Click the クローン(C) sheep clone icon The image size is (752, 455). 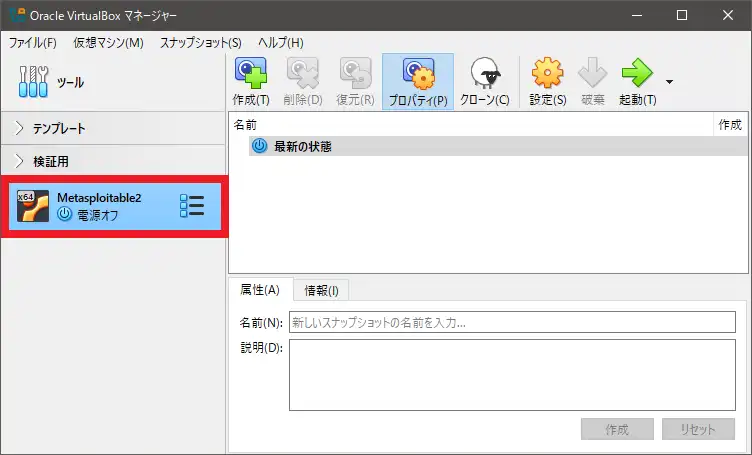click(485, 74)
